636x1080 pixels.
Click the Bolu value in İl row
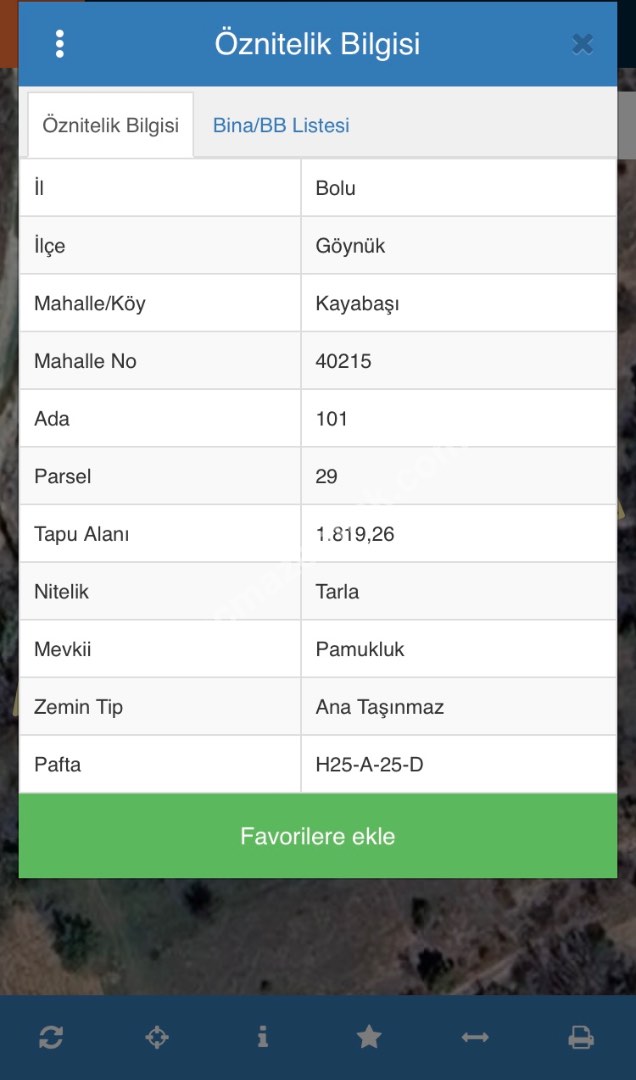[x=336, y=188]
